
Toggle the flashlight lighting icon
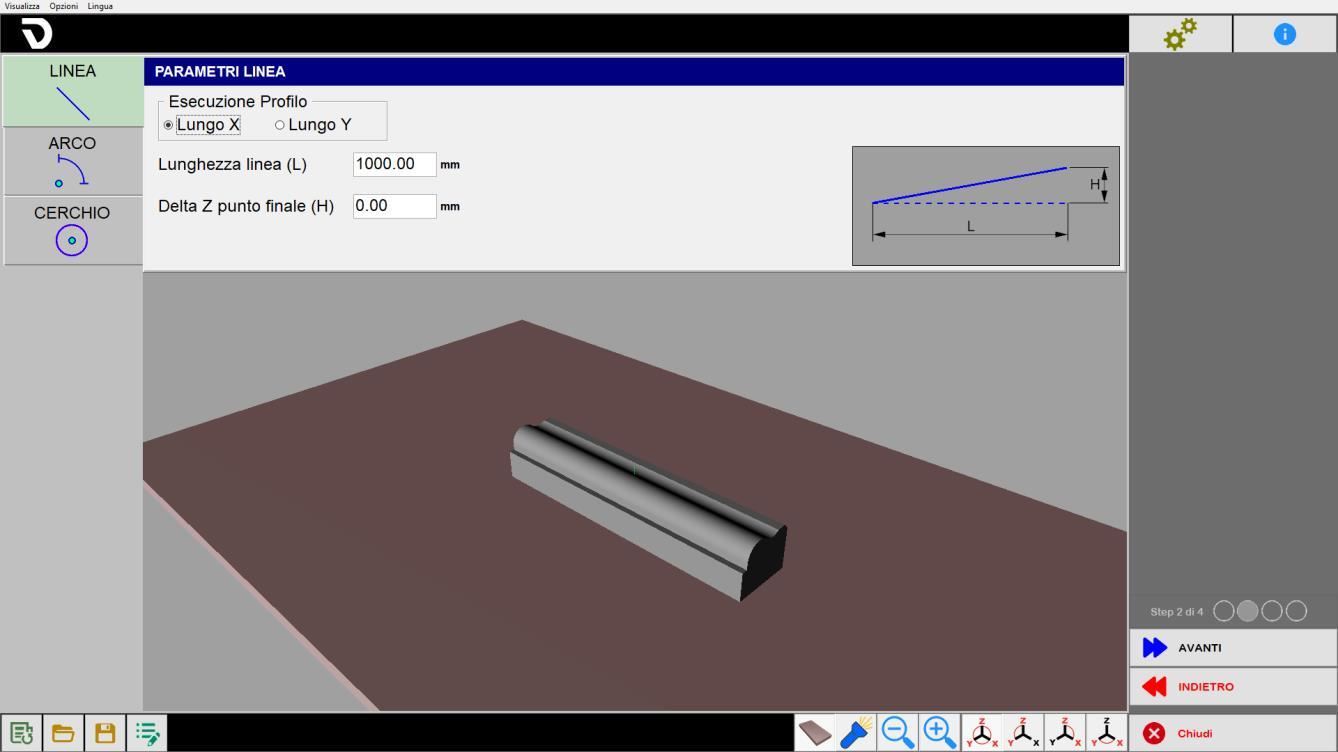coord(856,733)
